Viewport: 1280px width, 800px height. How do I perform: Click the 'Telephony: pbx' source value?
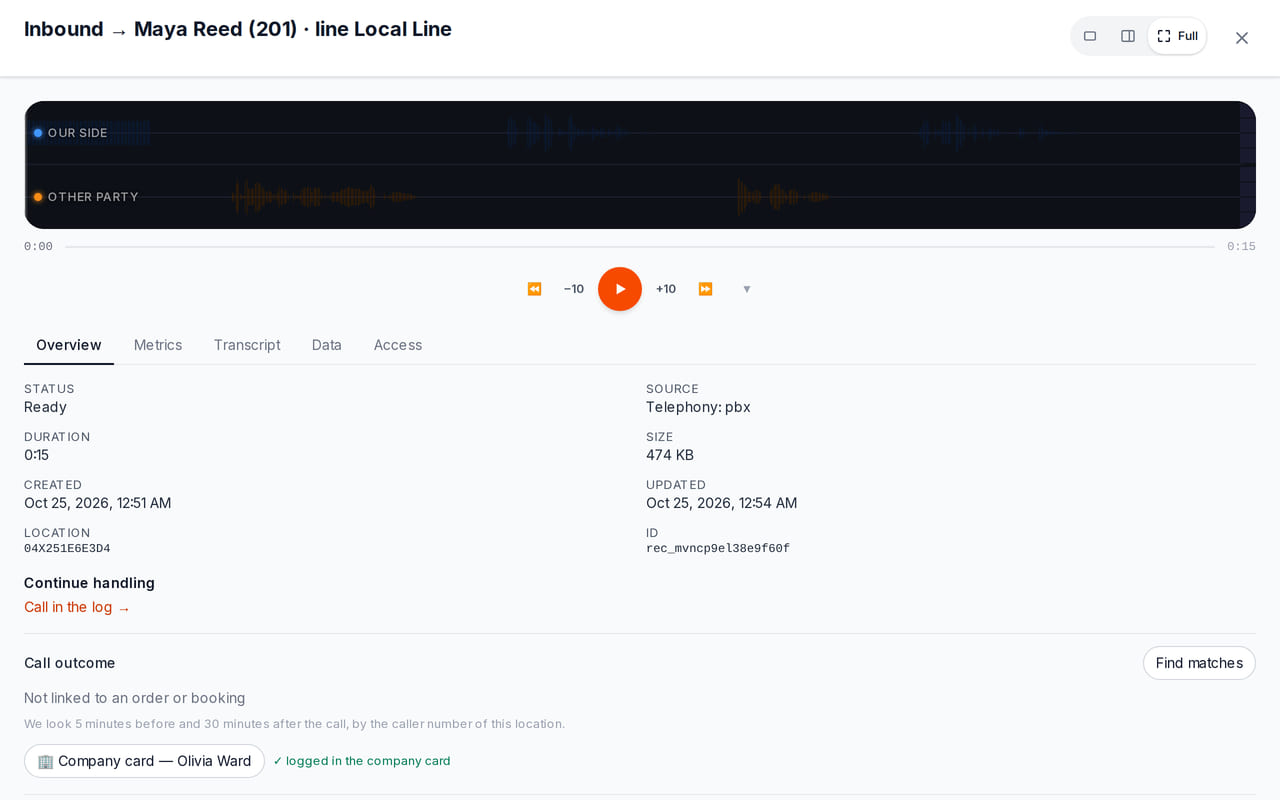pos(698,407)
